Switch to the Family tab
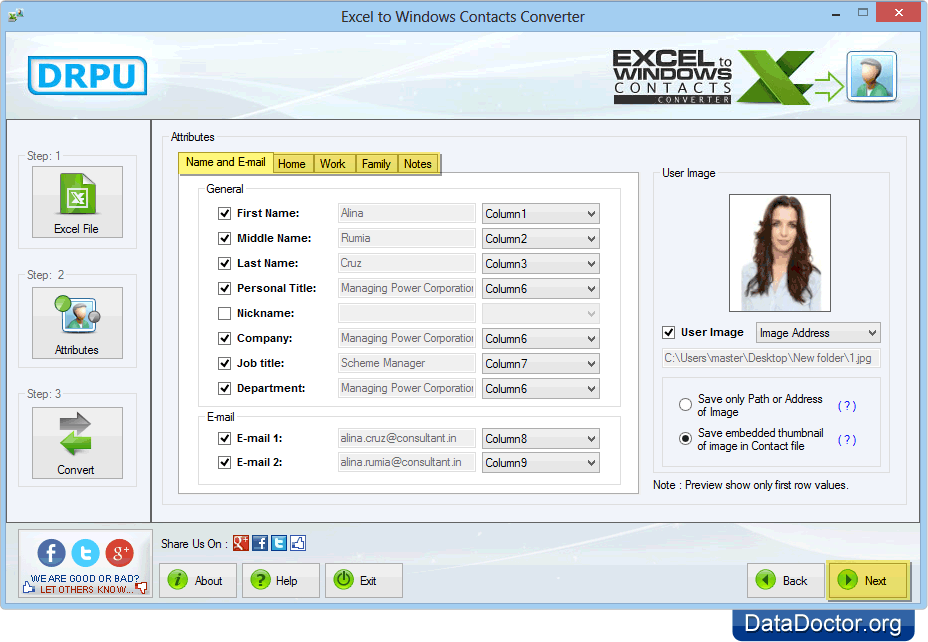Viewport: 928px width, 642px height. [x=376, y=164]
